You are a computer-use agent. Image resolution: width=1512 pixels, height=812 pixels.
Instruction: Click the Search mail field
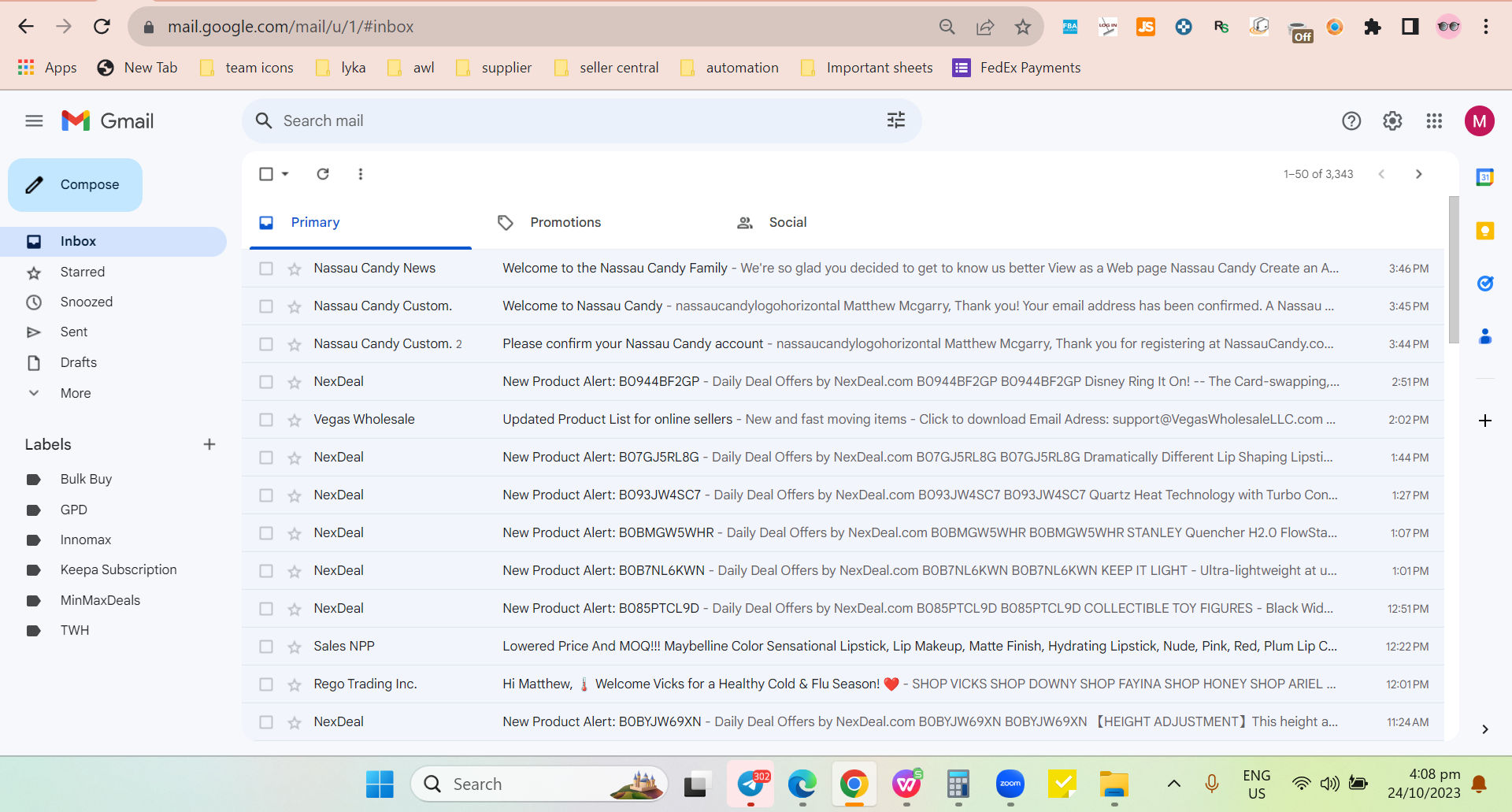point(581,121)
